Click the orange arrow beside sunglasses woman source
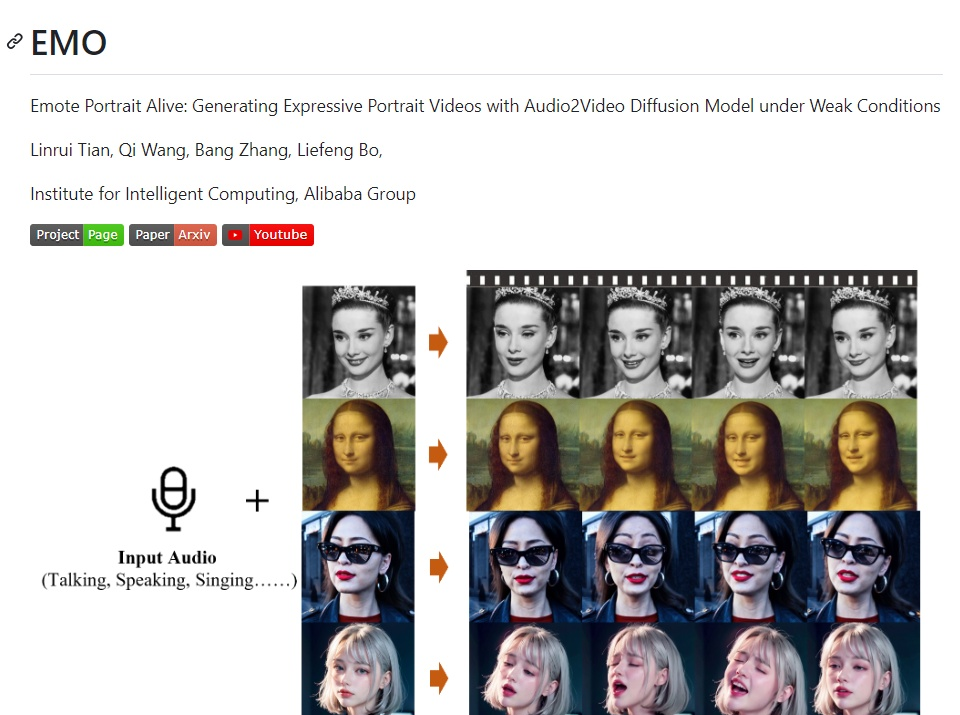 pyautogui.click(x=438, y=566)
